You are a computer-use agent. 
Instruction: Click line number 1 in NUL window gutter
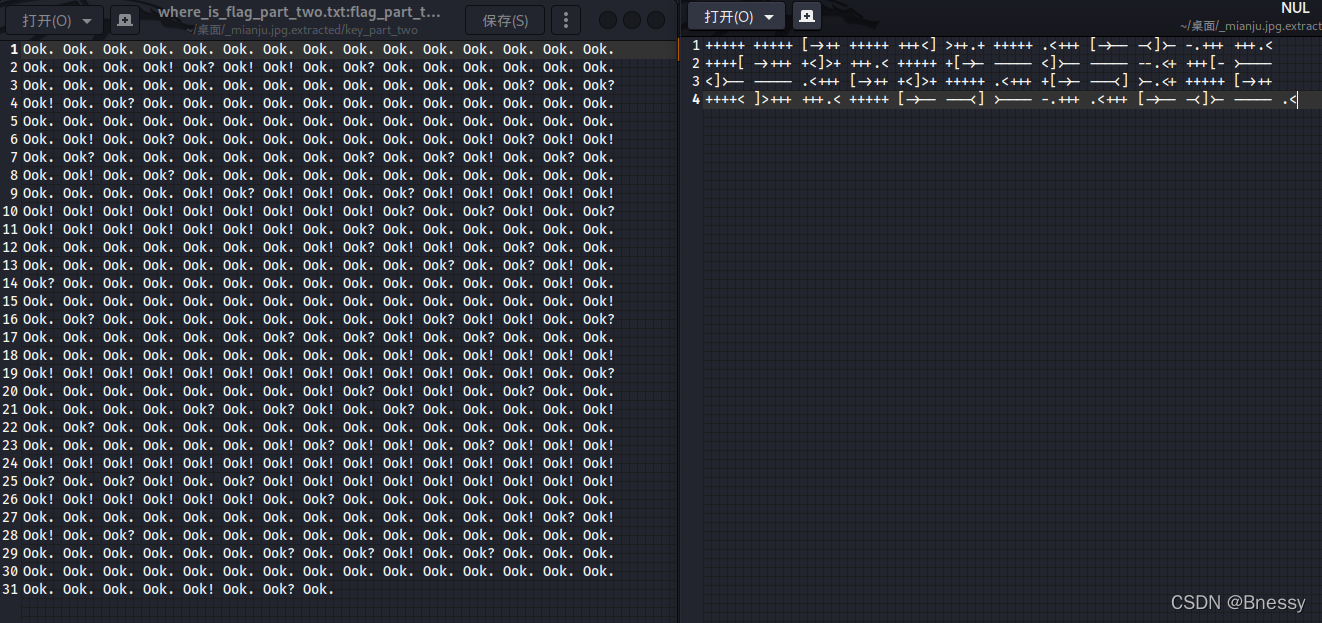point(696,45)
